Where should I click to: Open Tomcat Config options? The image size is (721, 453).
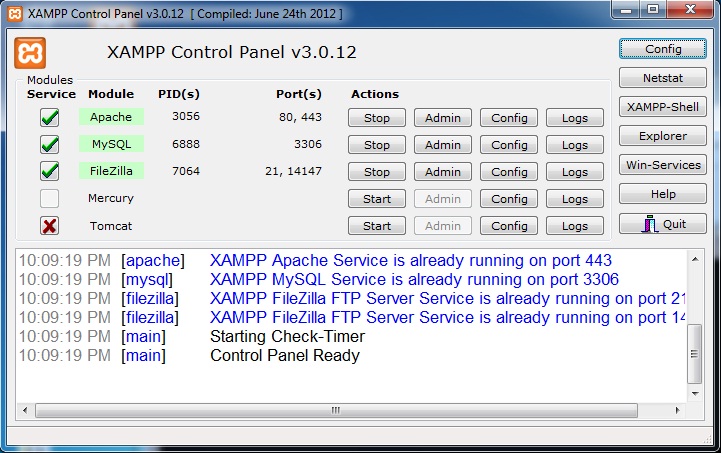tap(509, 226)
